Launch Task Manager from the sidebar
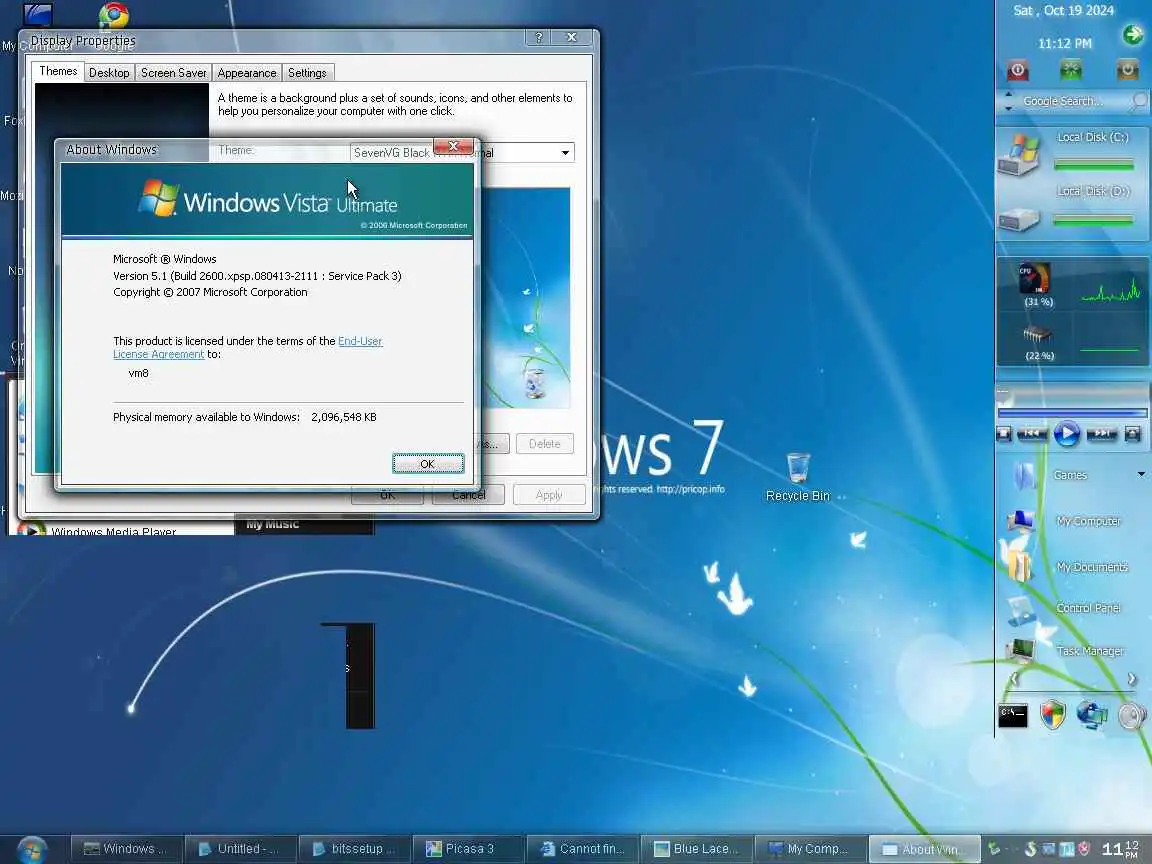 click(1020, 650)
